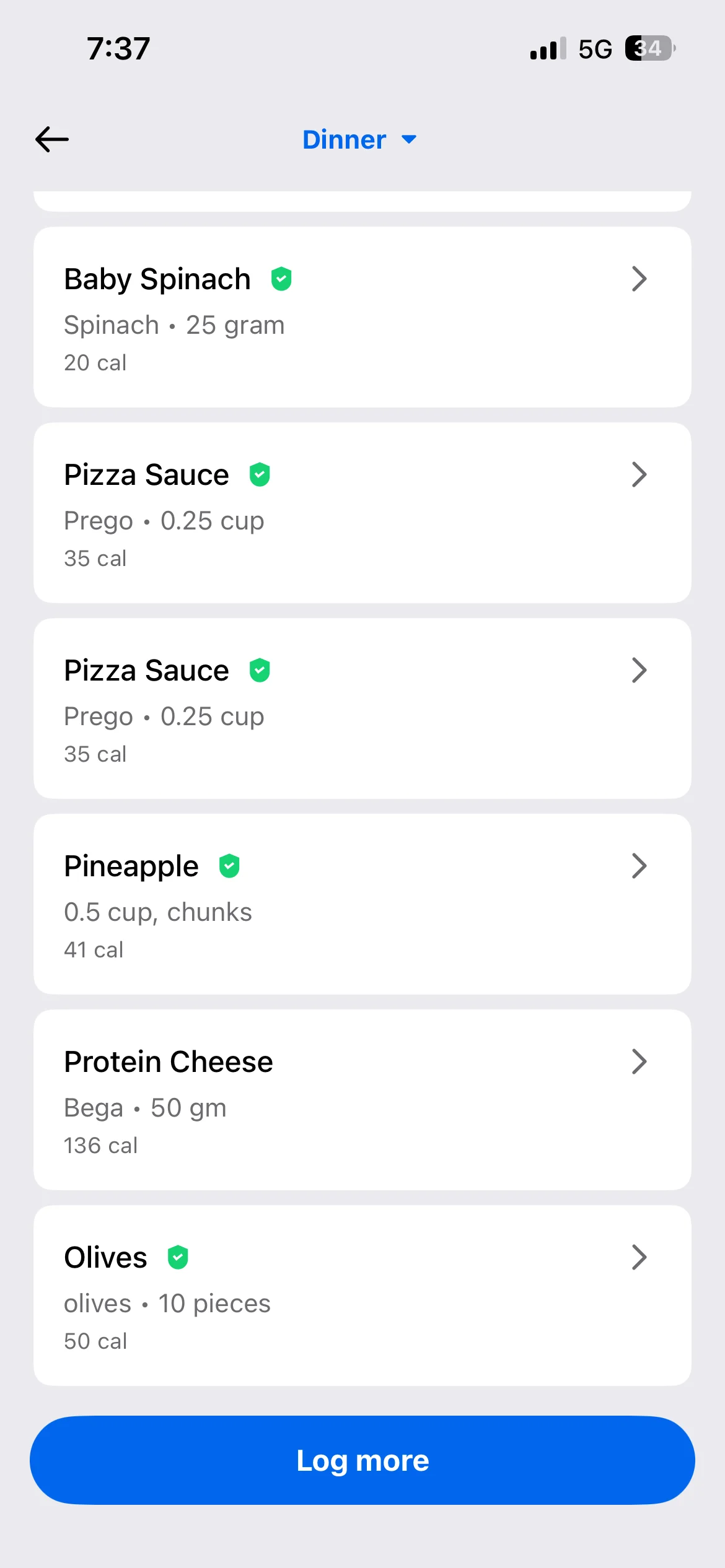Image resolution: width=725 pixels, height=1568 pixels.
Task: Tap the battery indicator in status bar
Action: coord(649,48)
